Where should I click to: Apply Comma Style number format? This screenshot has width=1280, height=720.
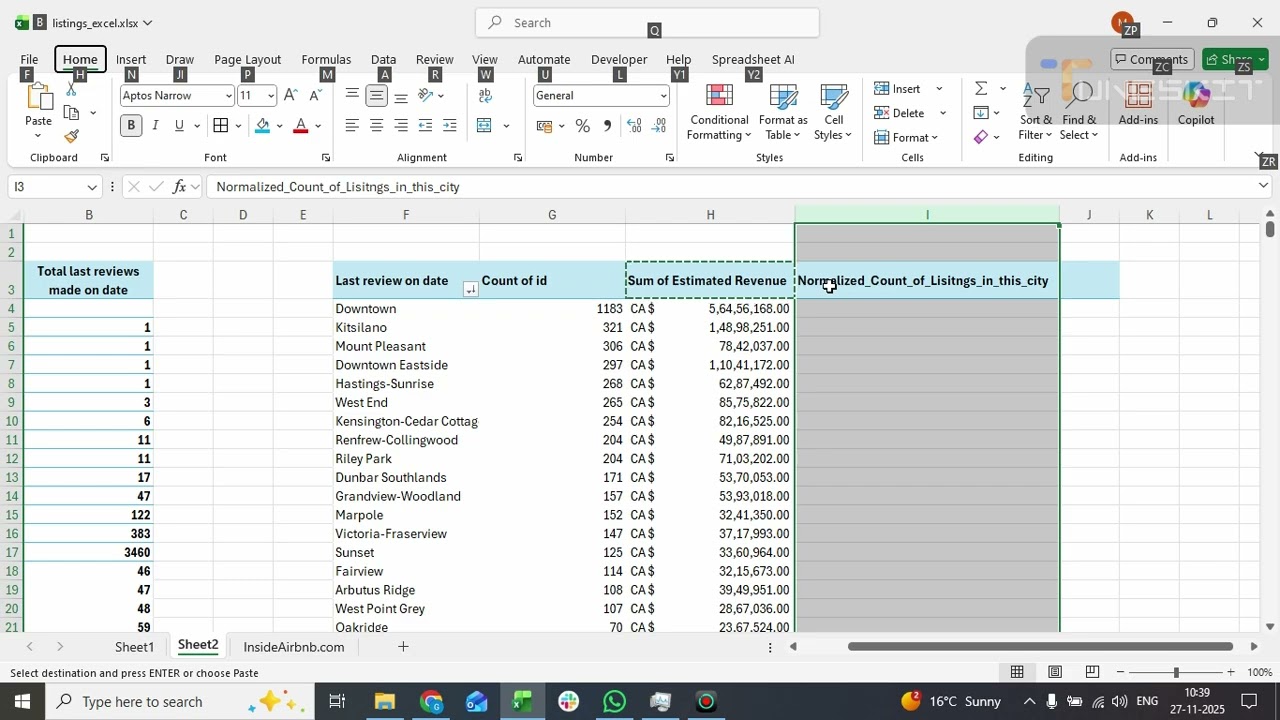click(607, 126)
